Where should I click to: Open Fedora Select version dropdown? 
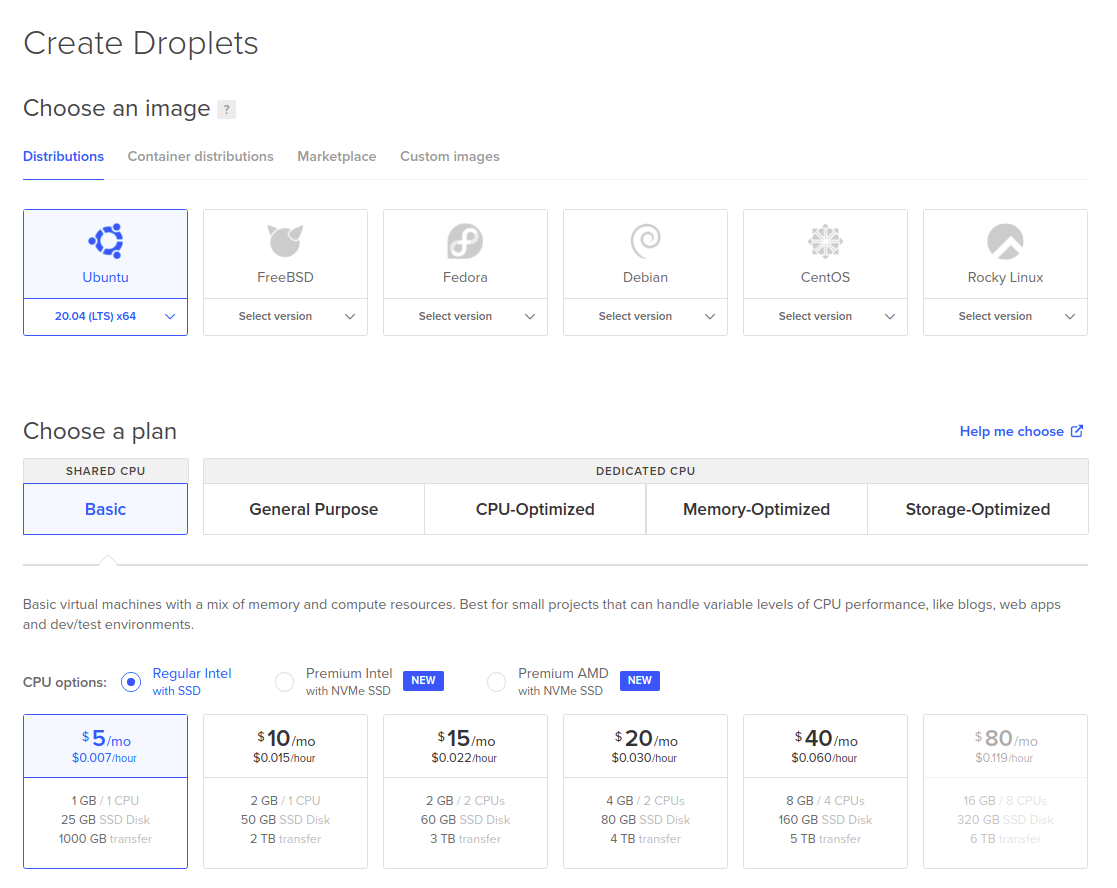click(x=465, y=316)
